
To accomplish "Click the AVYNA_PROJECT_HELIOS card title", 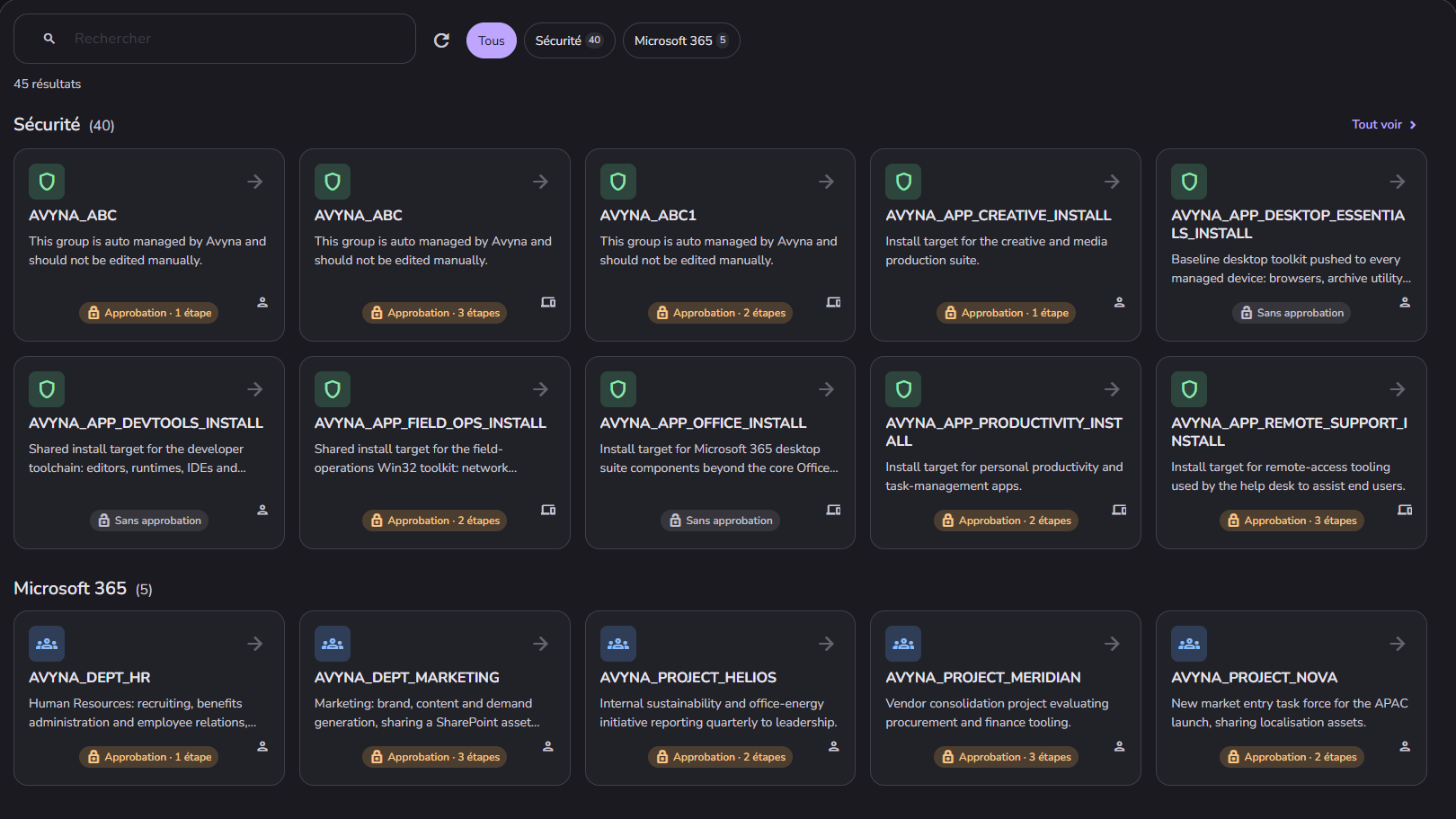I will pos(688,678).
